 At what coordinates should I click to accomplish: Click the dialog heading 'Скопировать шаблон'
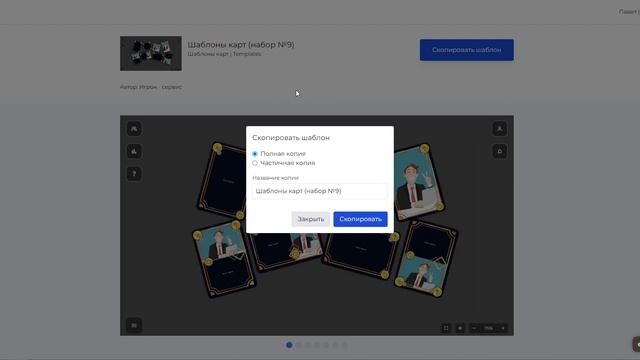291,138
